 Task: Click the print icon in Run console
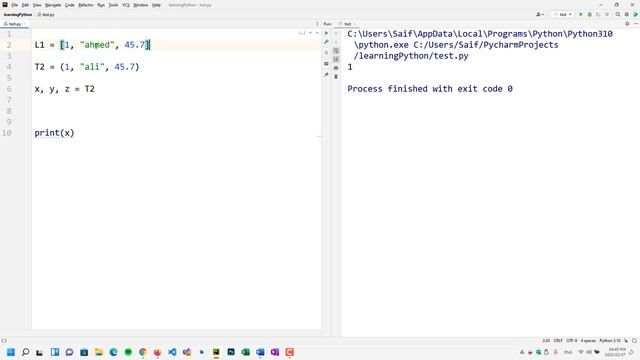[336, 68]
